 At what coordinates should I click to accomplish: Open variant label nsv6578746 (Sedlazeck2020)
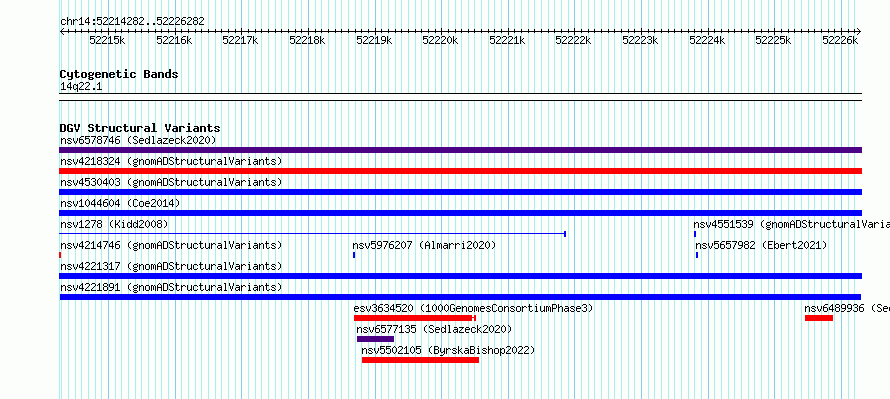(138, 140)
